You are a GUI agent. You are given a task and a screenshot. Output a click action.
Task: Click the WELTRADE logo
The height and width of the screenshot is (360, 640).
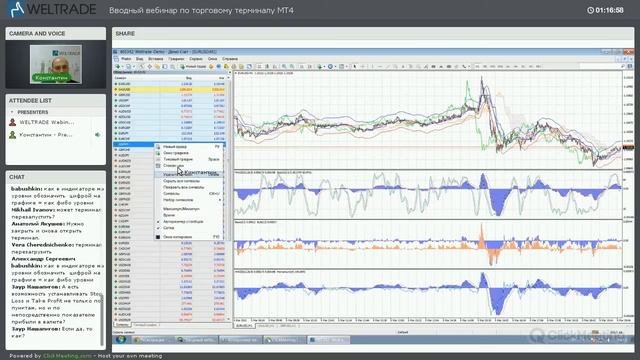pyautogui.click(x=52, y=9)
